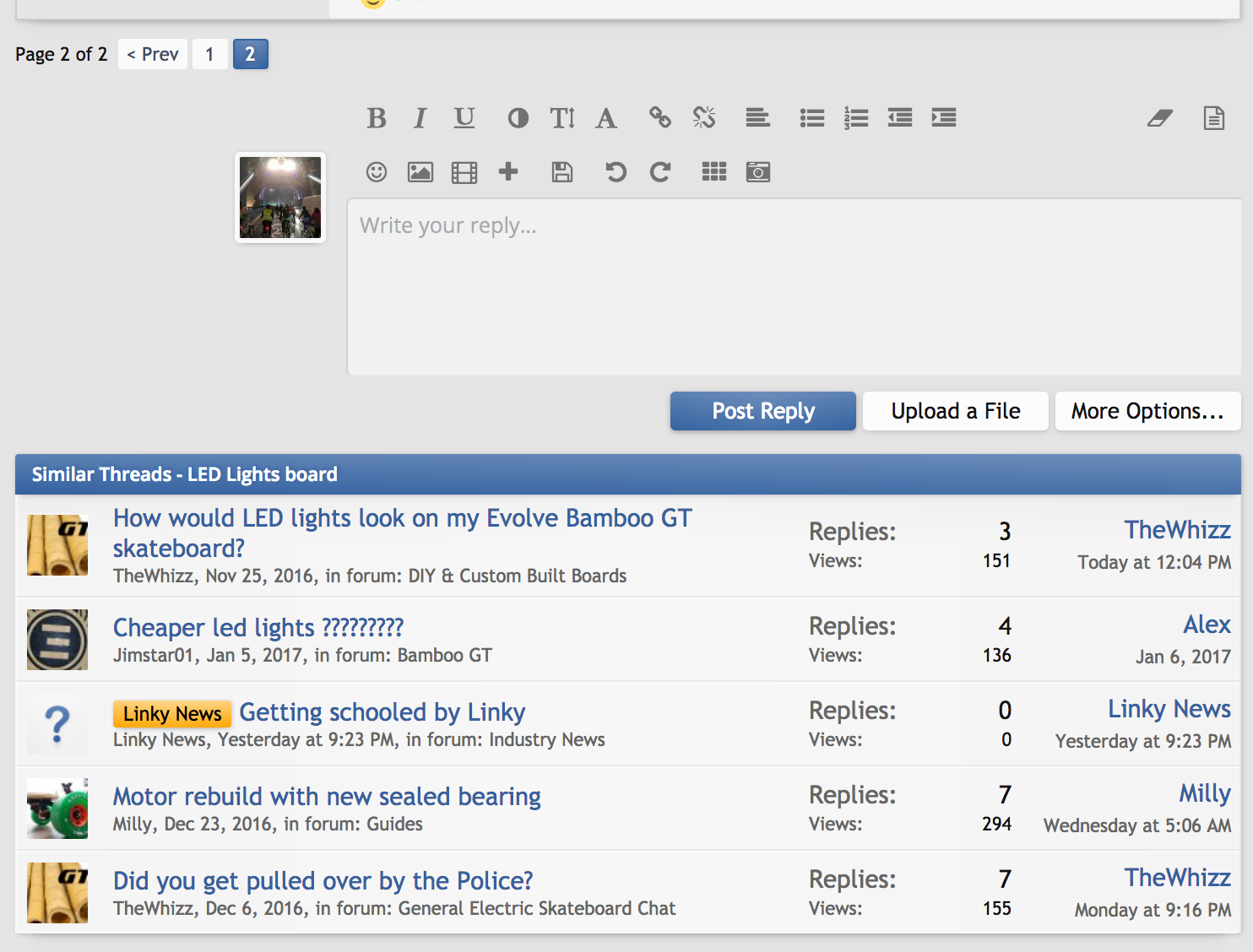
Task: Undo the last editor change
Action: click(x=616, y=172)
